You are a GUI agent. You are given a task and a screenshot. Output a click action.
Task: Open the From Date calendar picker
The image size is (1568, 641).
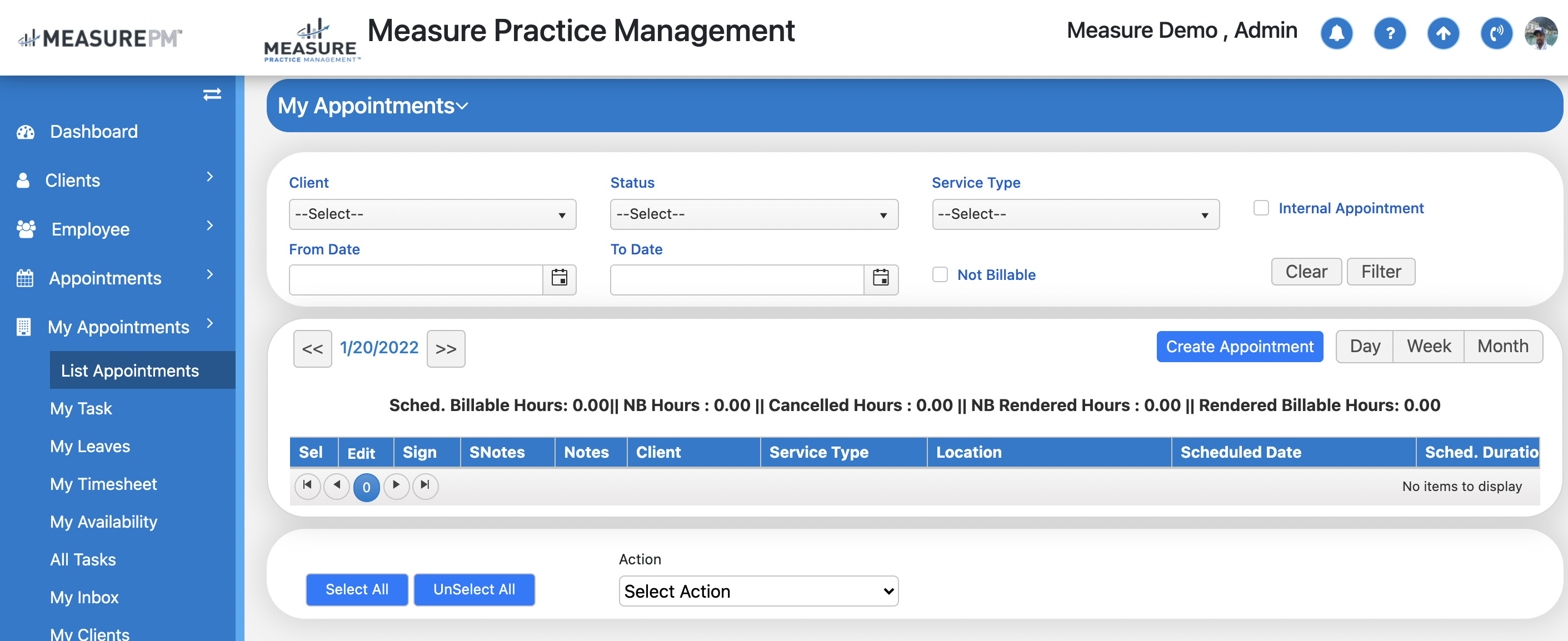(559, 279)
